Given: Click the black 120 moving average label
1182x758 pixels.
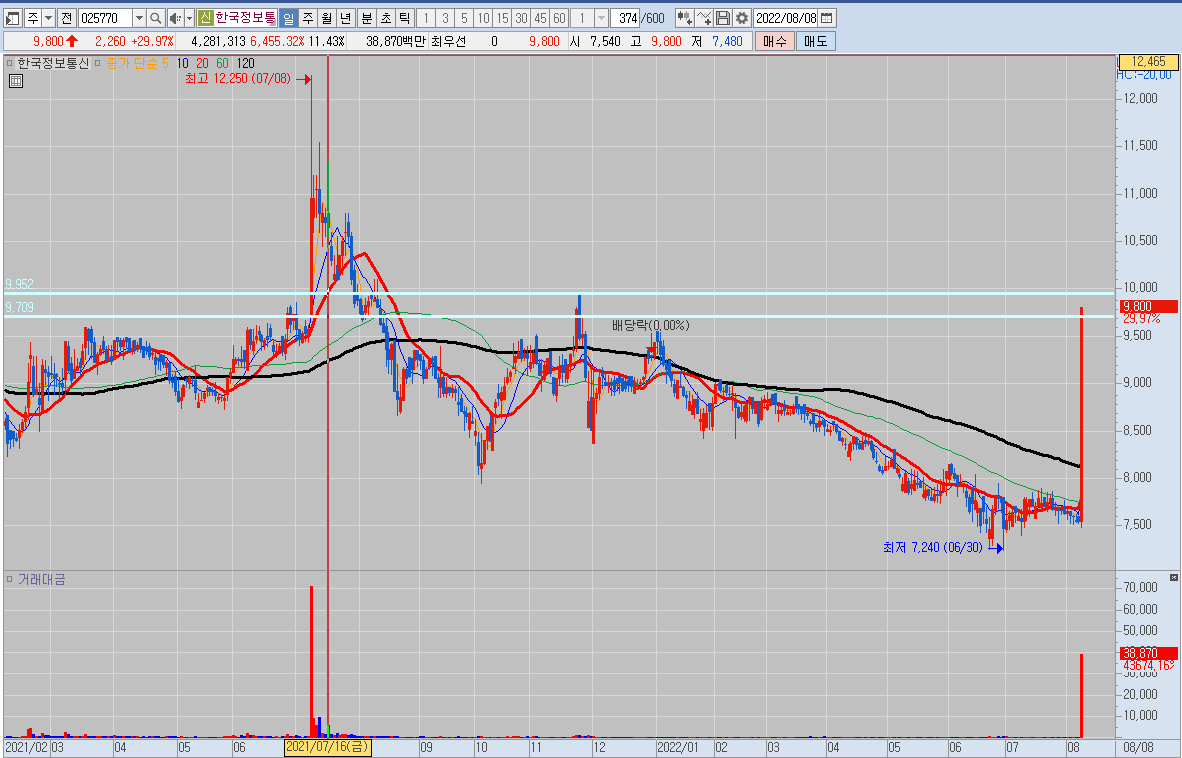Looking at the screenshot, I should [246, 63].
